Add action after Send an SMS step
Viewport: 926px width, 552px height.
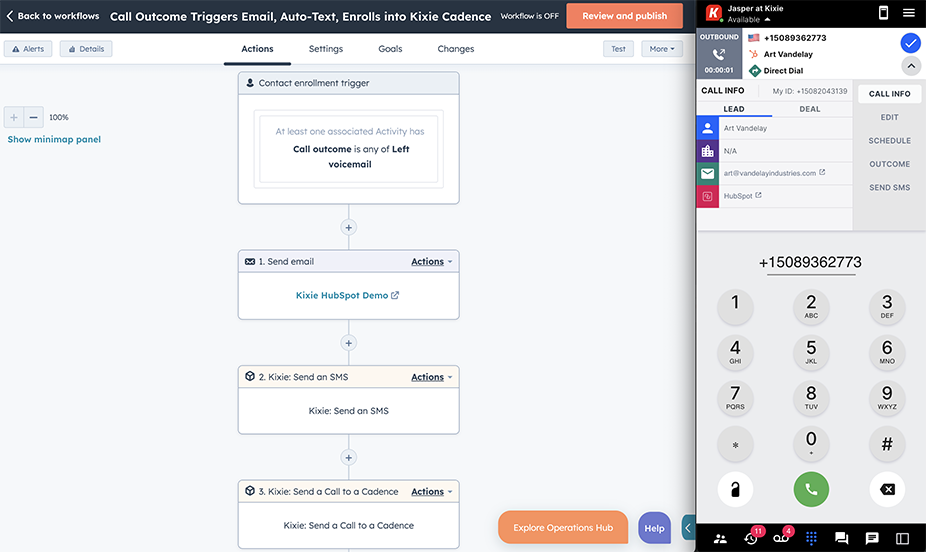[348, 458]
